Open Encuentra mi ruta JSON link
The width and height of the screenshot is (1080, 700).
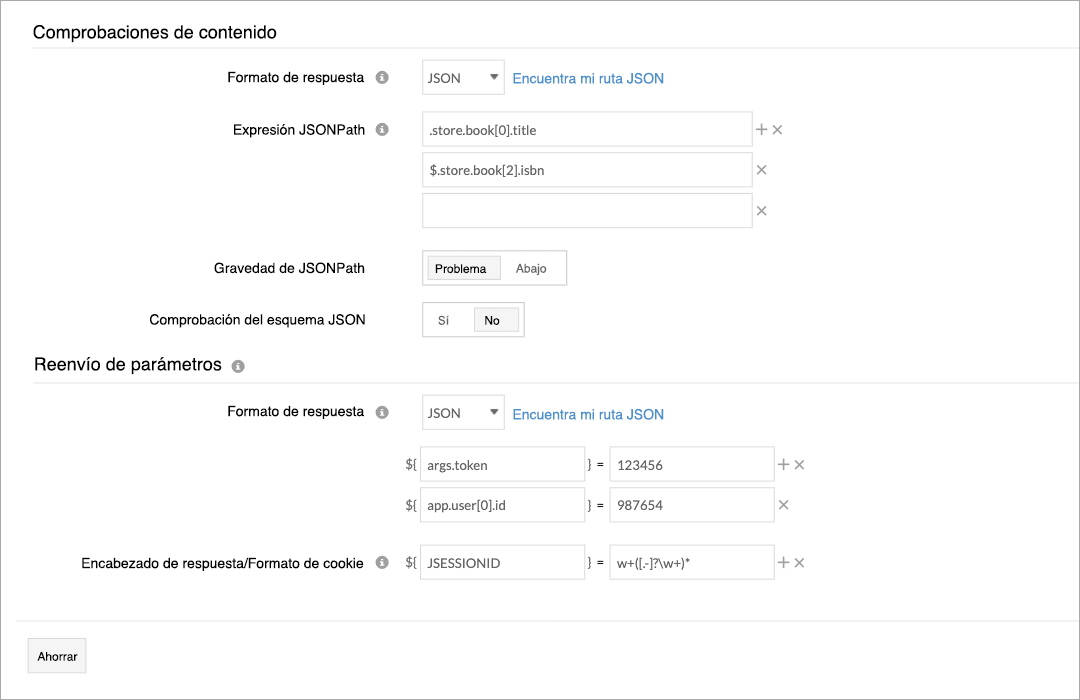(587, 77)
